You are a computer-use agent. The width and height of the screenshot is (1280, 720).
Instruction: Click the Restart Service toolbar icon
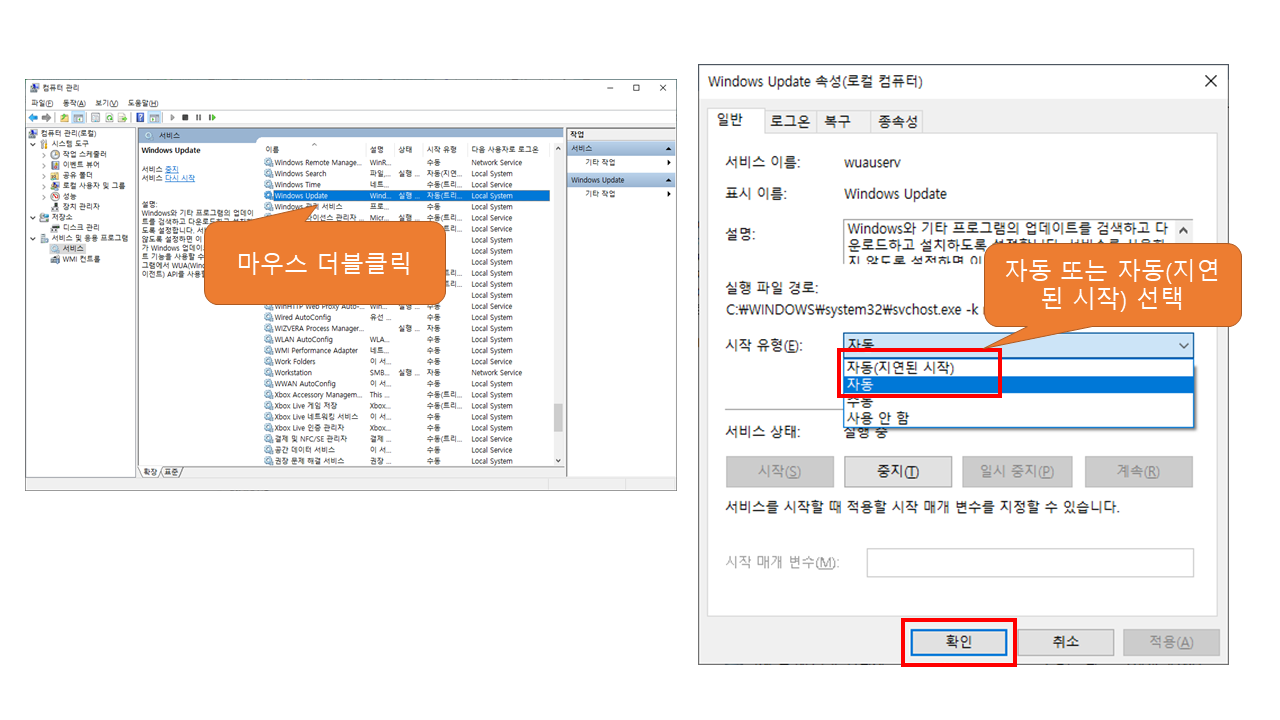212,118
